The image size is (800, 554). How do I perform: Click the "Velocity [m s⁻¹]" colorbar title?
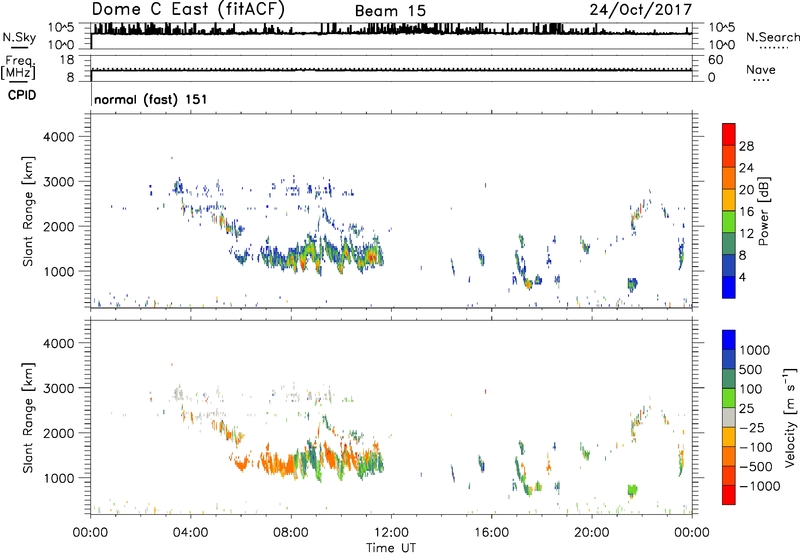click(x=790, y=417)
